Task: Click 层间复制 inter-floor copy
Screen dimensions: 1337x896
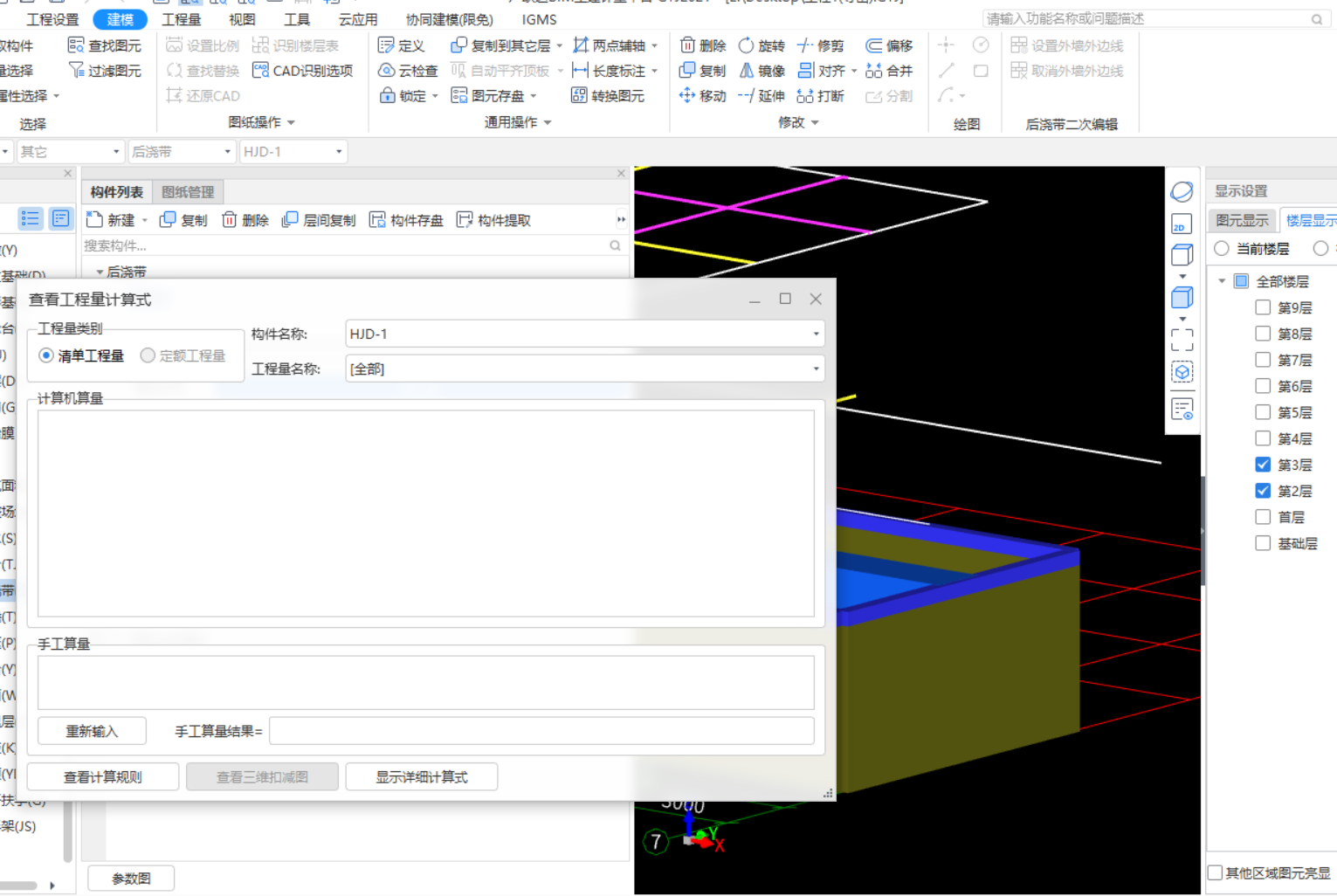Action: [319, 220]
